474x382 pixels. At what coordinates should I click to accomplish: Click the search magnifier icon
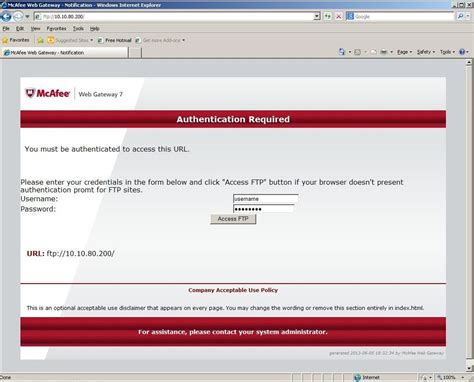460,16
